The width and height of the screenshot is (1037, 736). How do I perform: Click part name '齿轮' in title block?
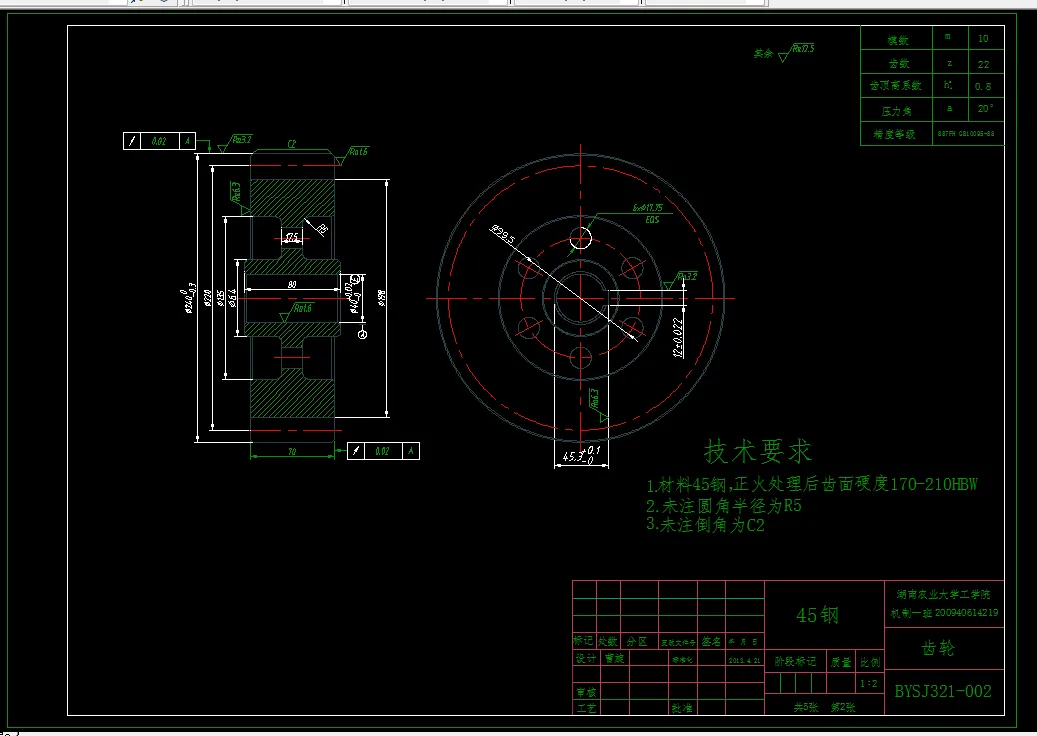[938, 648]
